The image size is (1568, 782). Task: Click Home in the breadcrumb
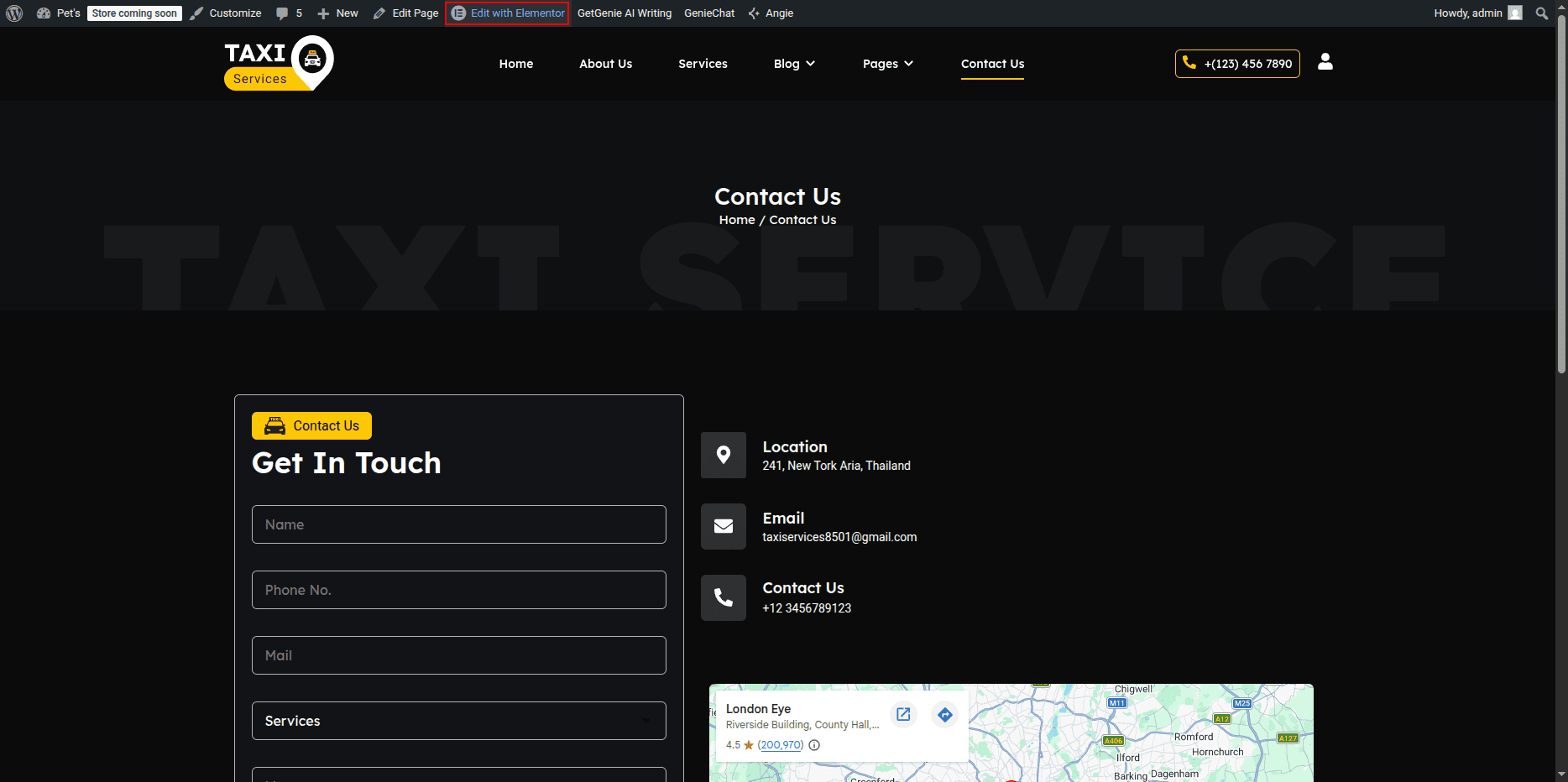click(737, 220)
